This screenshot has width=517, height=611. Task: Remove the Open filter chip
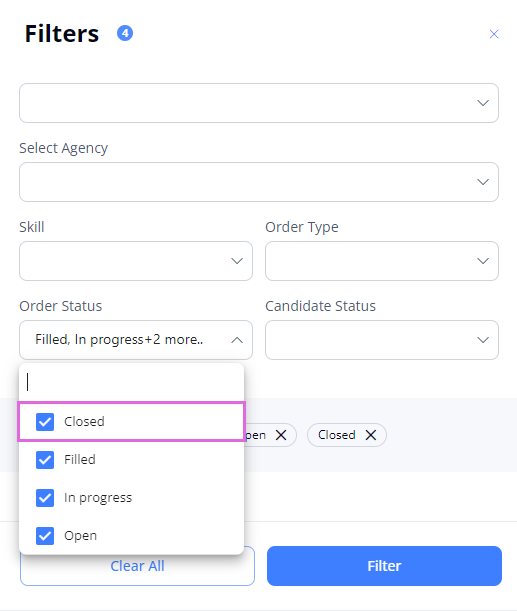(x=281, y=435)
